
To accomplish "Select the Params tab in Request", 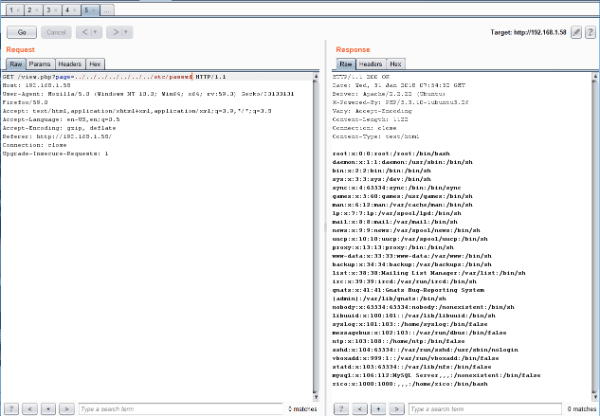I will tap(40, 64).
